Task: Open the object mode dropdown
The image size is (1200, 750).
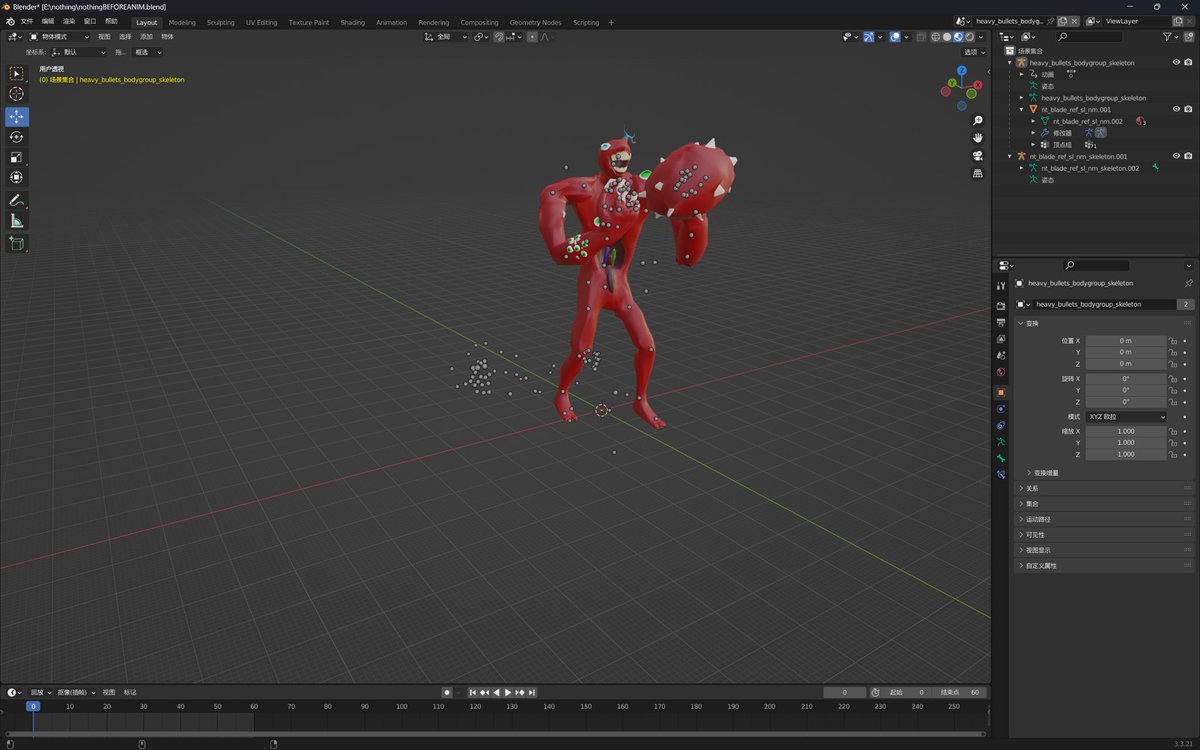Action: tap(60, 37)
